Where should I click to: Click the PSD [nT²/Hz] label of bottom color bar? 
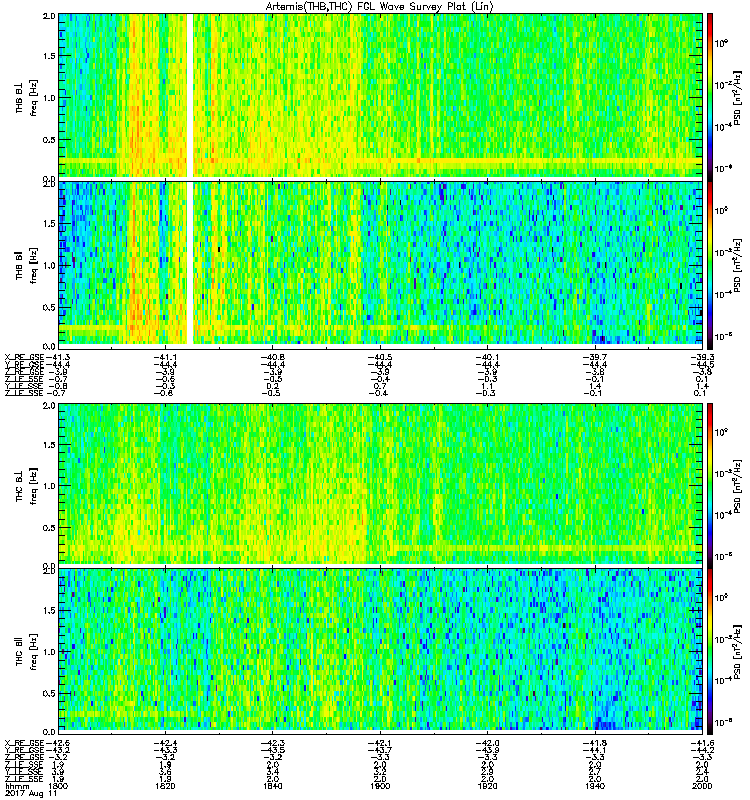(x=736, y=651)
